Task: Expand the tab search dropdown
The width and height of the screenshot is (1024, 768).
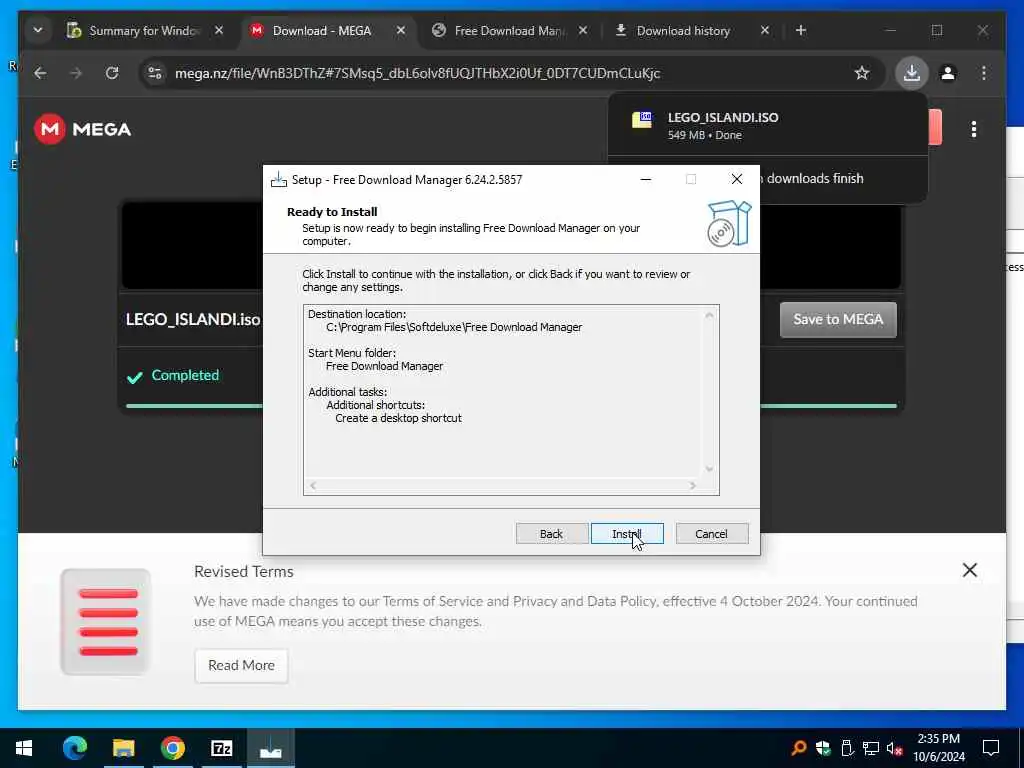Action: [38, 30]
